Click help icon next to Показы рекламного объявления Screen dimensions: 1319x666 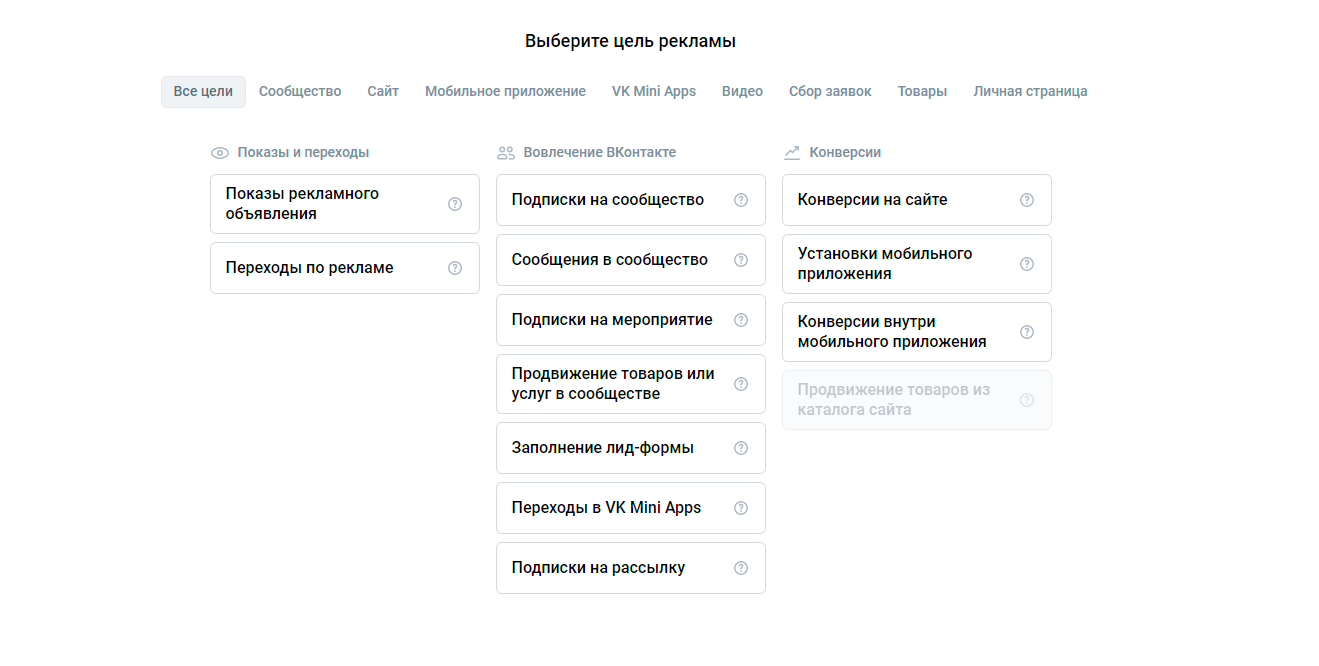pos(455,204)
